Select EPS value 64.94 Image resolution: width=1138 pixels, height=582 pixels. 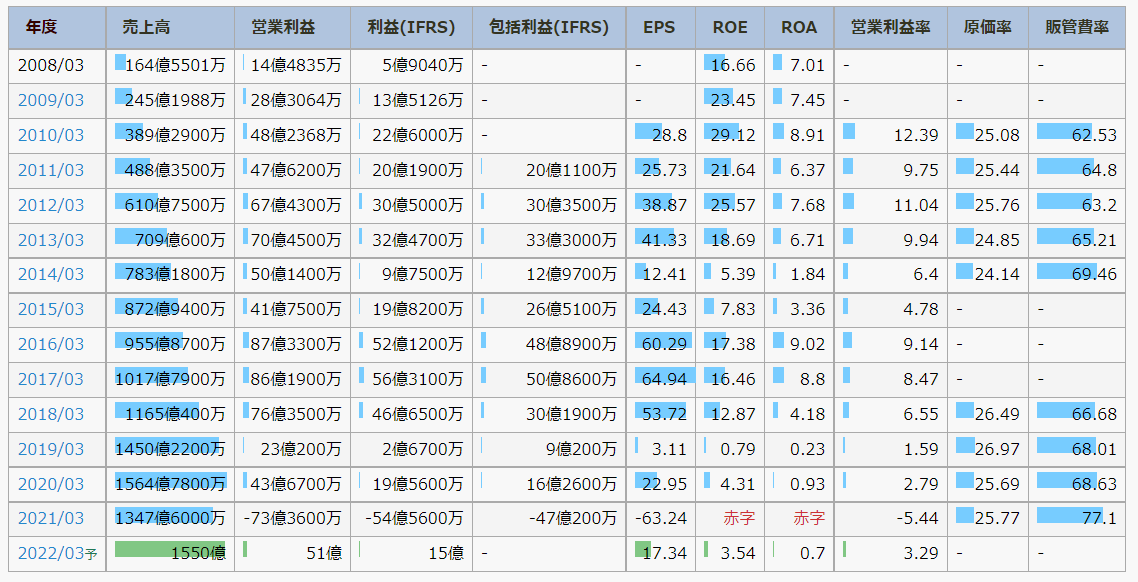point(665,379)
